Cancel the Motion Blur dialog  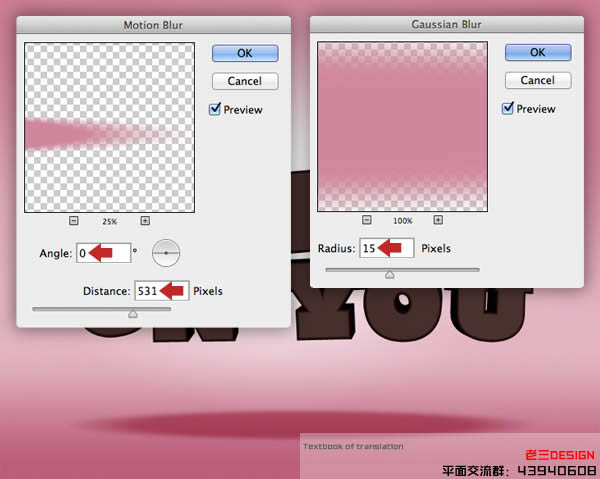tap(245, 81)
